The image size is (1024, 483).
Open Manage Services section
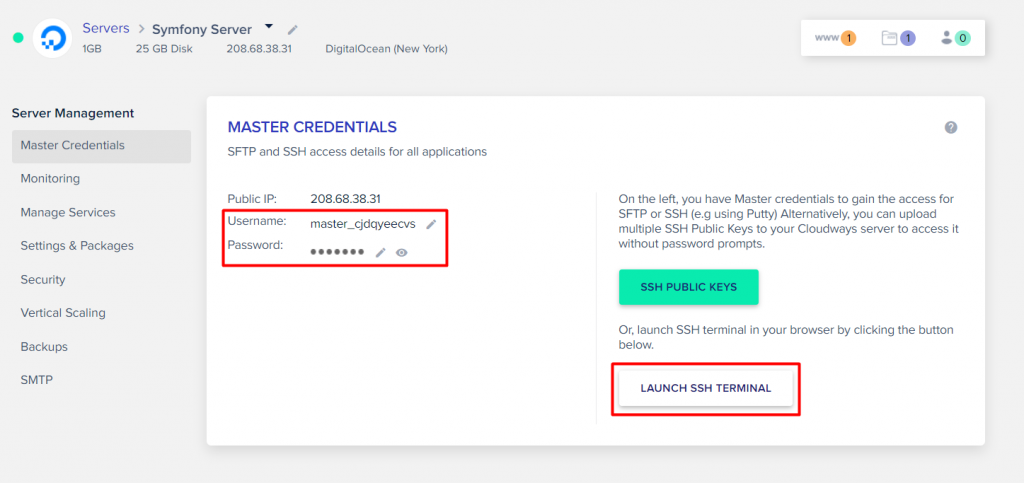pos(68,212)
